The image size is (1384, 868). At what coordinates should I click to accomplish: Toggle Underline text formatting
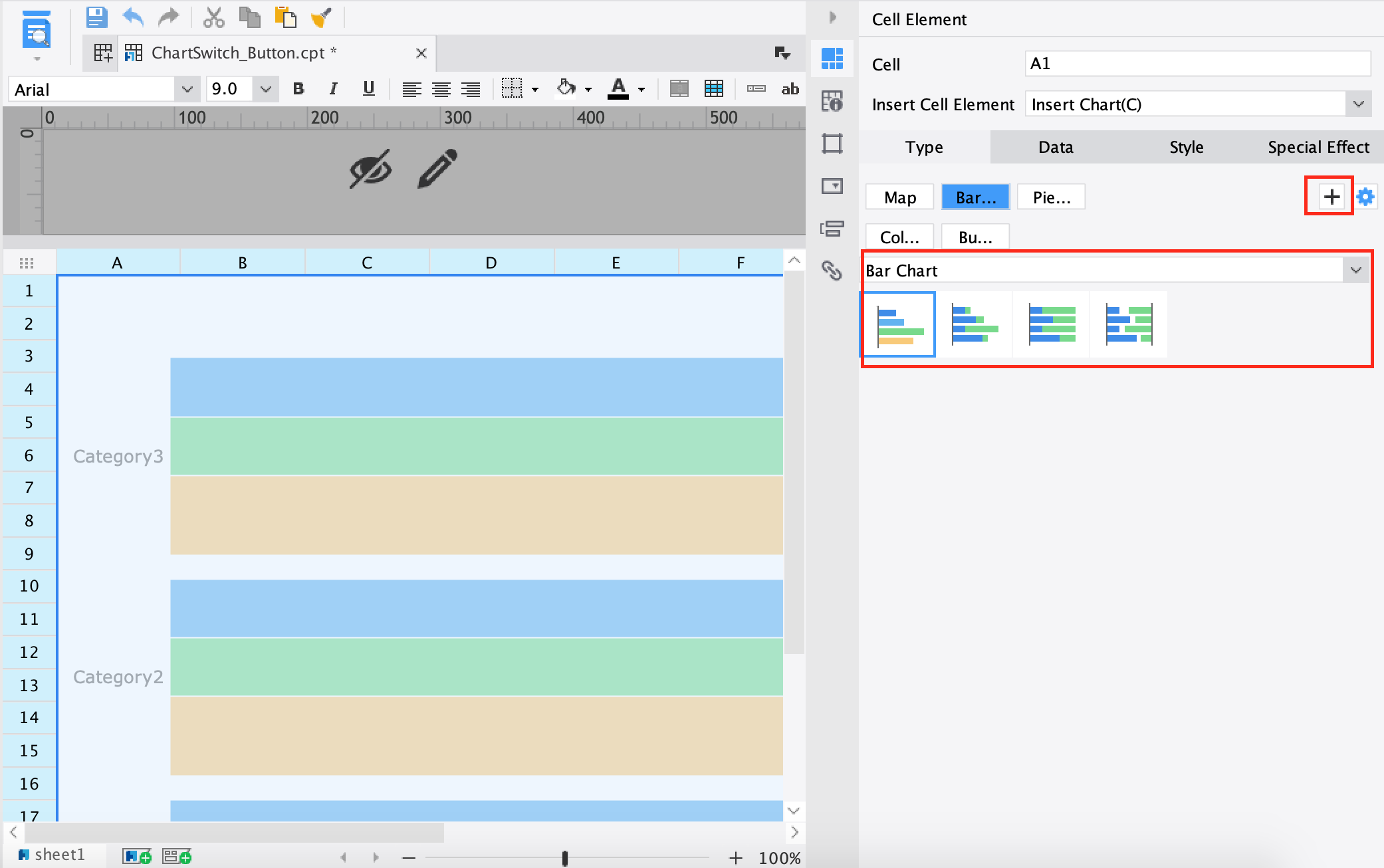368,88
